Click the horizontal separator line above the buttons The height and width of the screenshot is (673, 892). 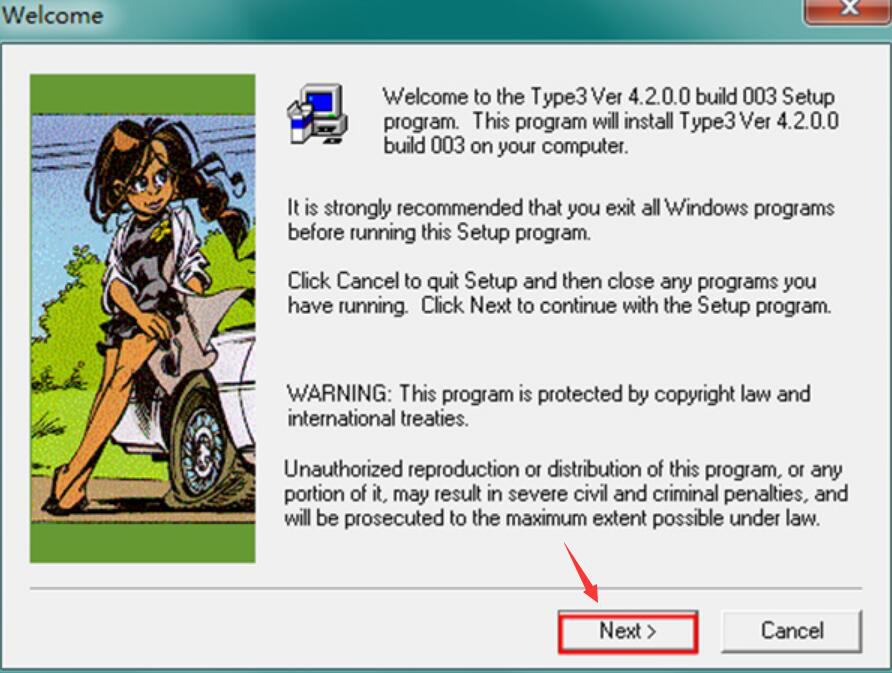point(446,588)
